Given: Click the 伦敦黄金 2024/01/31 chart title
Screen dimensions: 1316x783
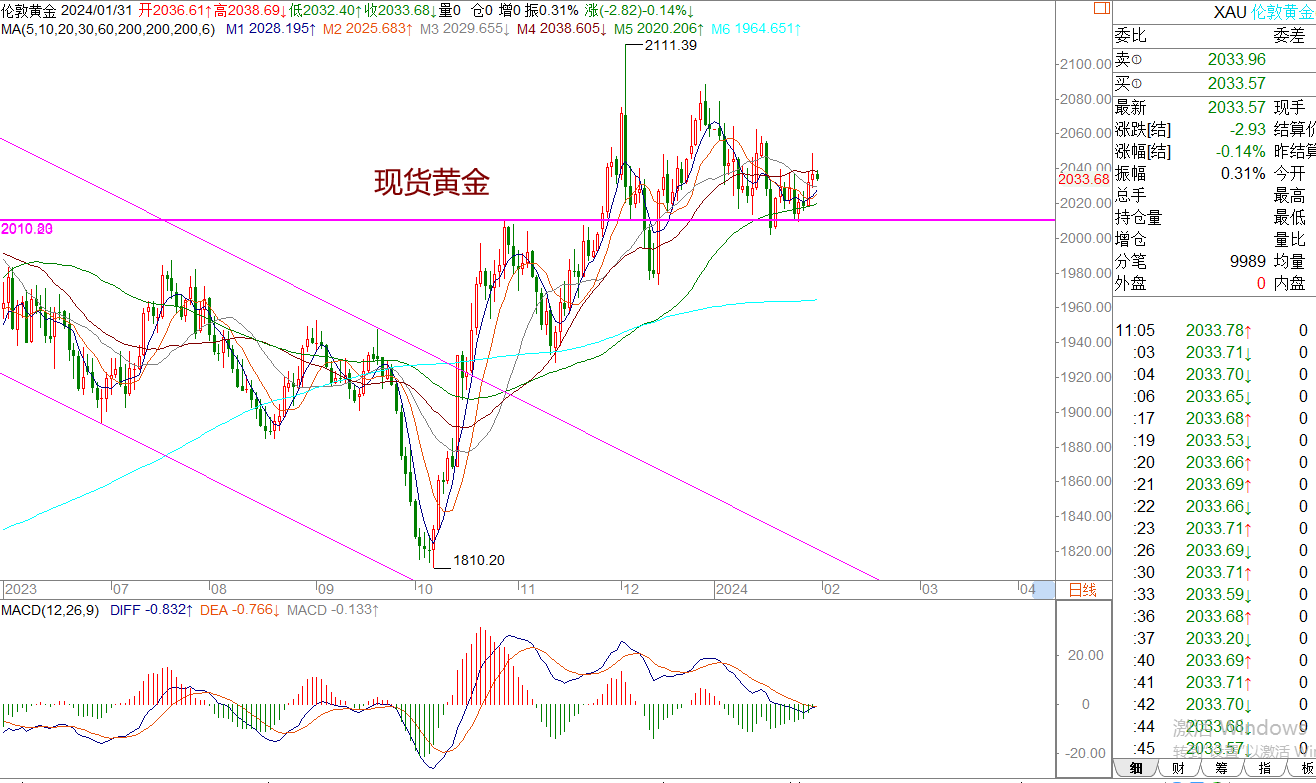Looking at the screenshot, I should [66, 10].
